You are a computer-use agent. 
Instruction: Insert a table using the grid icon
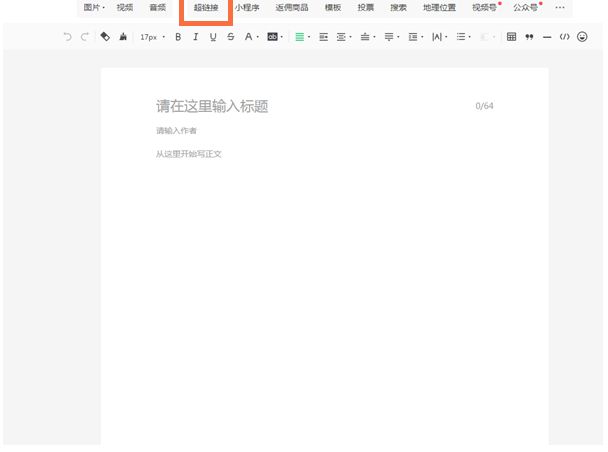pos(512,37)
